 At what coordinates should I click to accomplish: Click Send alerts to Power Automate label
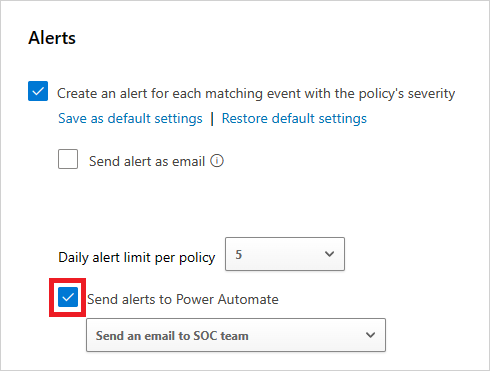pyautogui.click(x=183, y=299)
